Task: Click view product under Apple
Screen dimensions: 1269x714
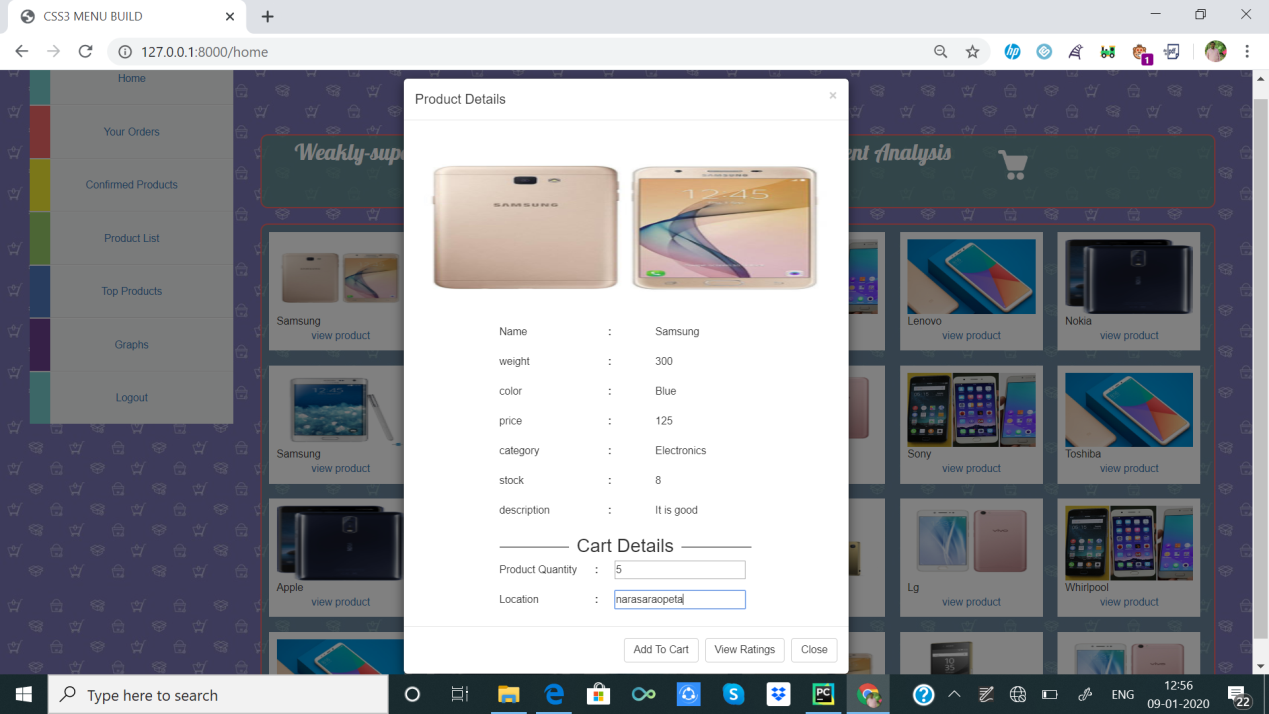Action: click(340, 602)
